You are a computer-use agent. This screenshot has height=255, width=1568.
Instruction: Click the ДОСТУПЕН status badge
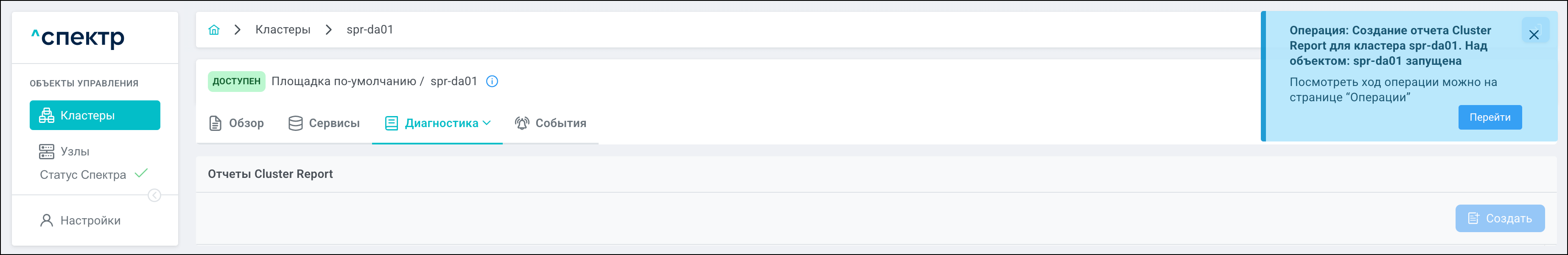coord(236,81)
